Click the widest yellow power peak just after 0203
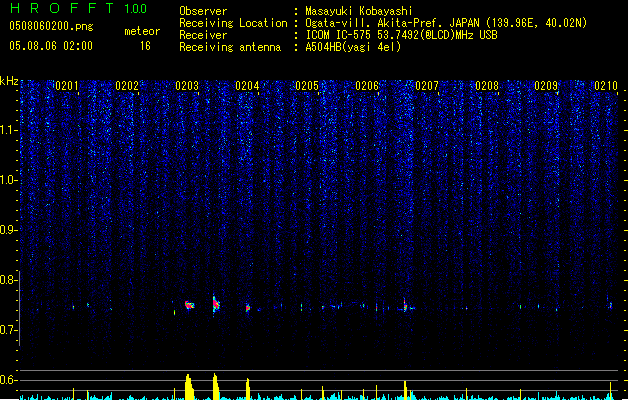The image size is (629, 400). 190,387
